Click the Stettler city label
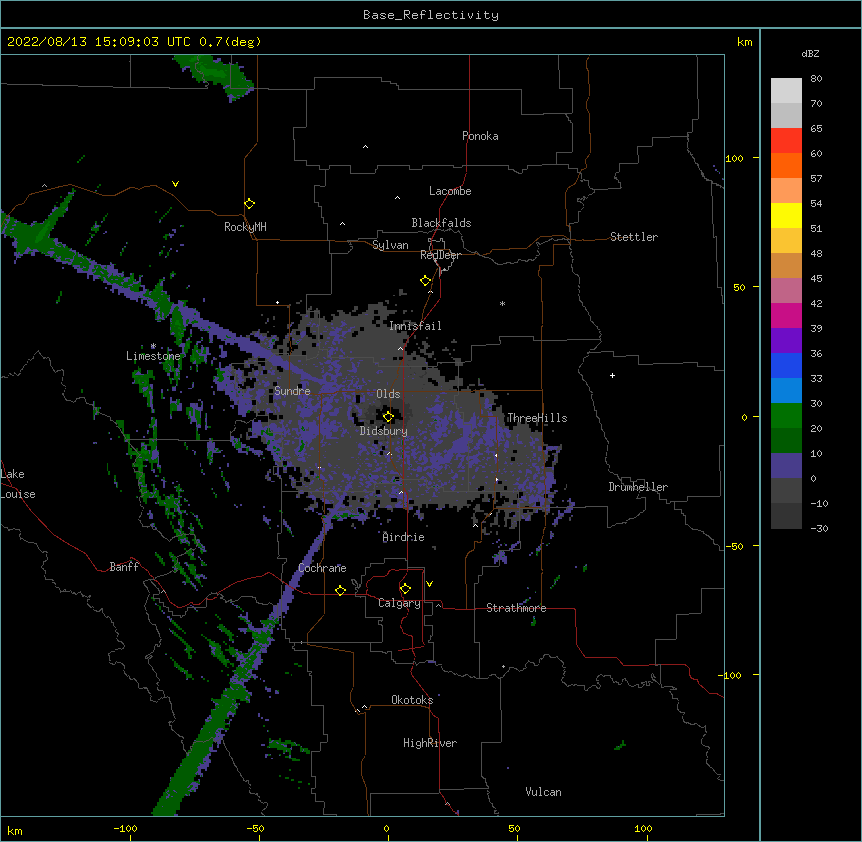Image resolution: width=862 pixels, height=842 pixels. pos(633,237)
